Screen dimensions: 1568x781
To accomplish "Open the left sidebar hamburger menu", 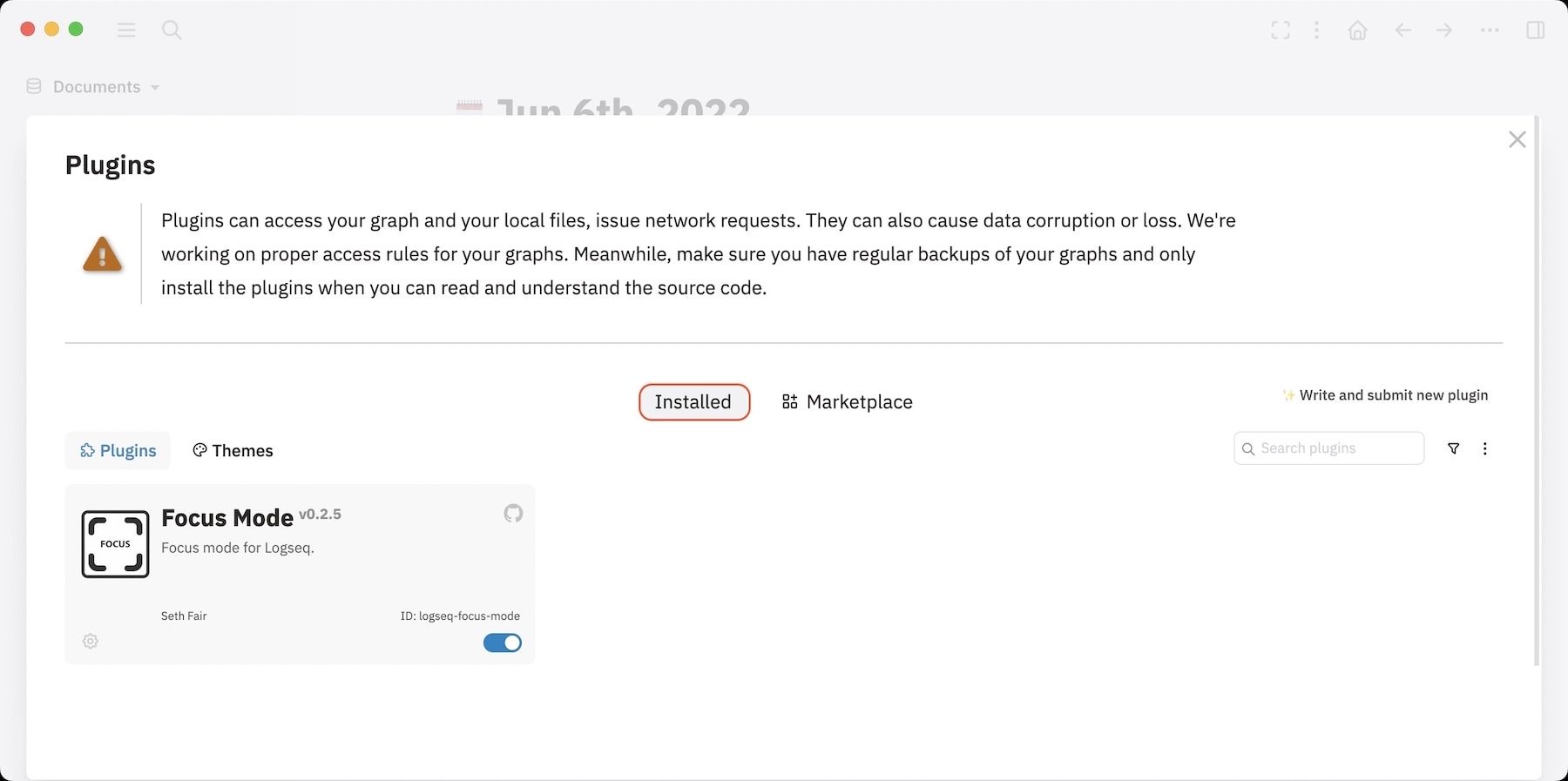I will click(126, 30).
